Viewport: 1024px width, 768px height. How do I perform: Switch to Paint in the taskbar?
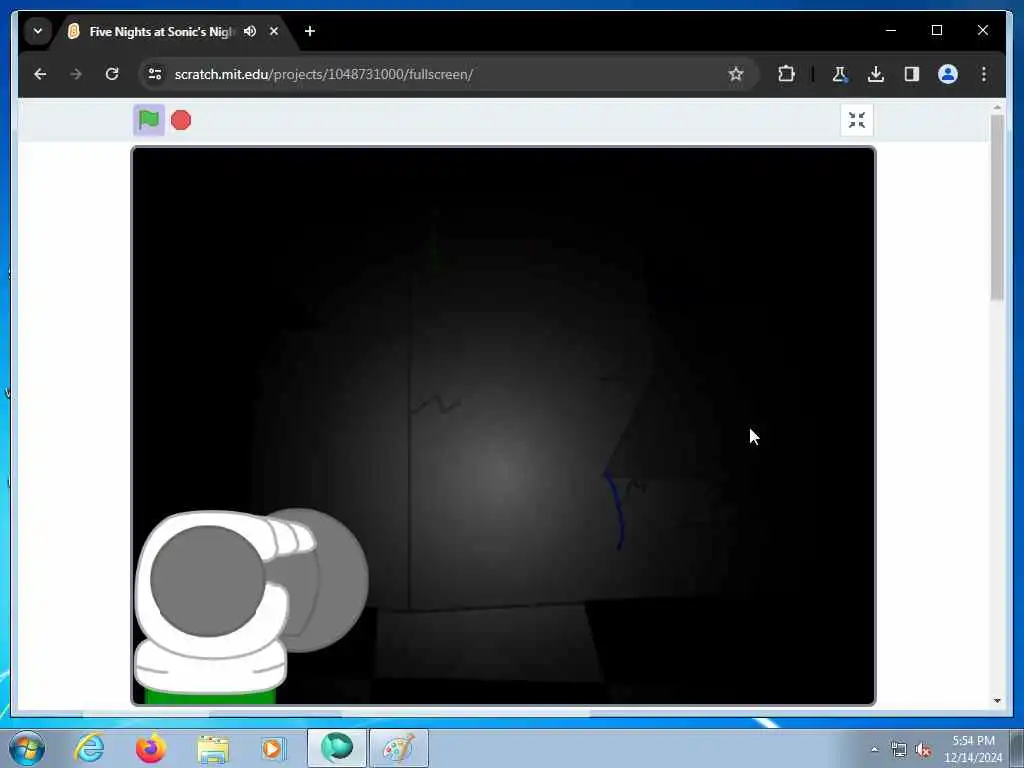(x=398, y=748)
